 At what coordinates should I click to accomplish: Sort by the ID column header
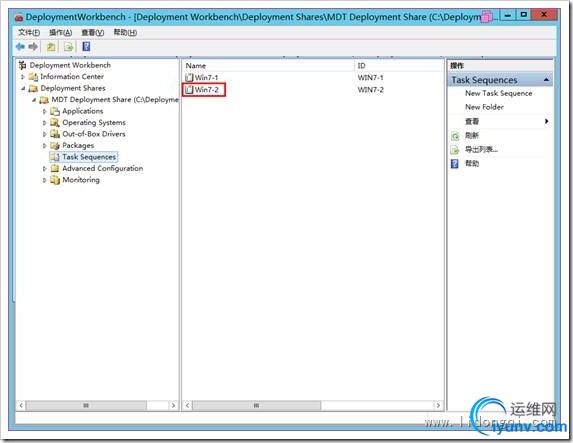point(398,66)
